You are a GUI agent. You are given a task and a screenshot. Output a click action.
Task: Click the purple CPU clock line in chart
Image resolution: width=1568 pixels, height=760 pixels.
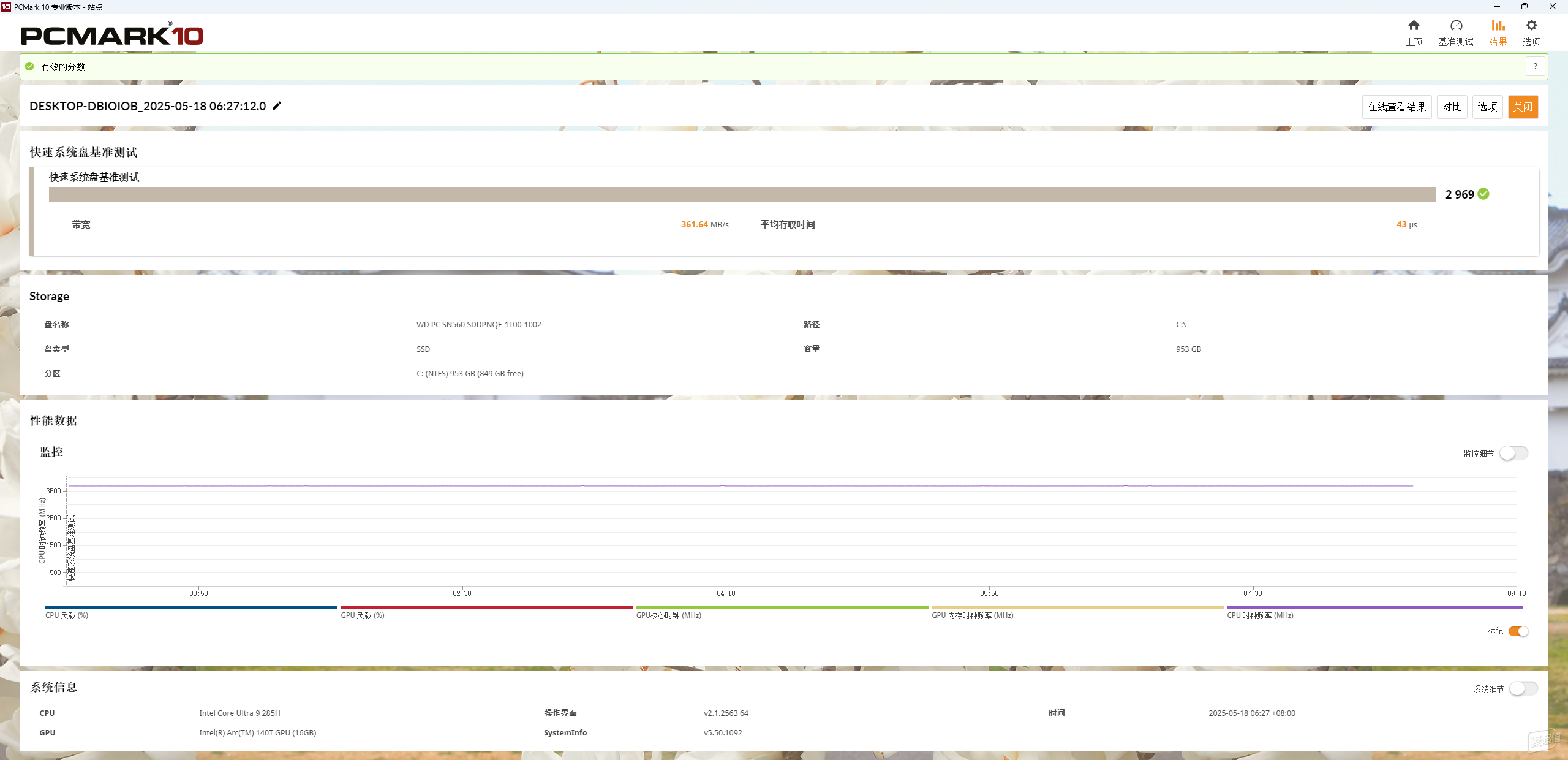pyautogui.click(x=741, y=486)
